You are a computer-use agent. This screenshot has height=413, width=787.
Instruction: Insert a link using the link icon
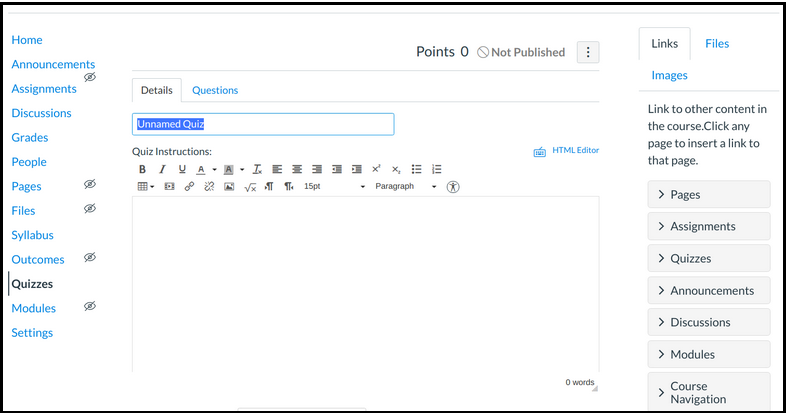[189, 187]
